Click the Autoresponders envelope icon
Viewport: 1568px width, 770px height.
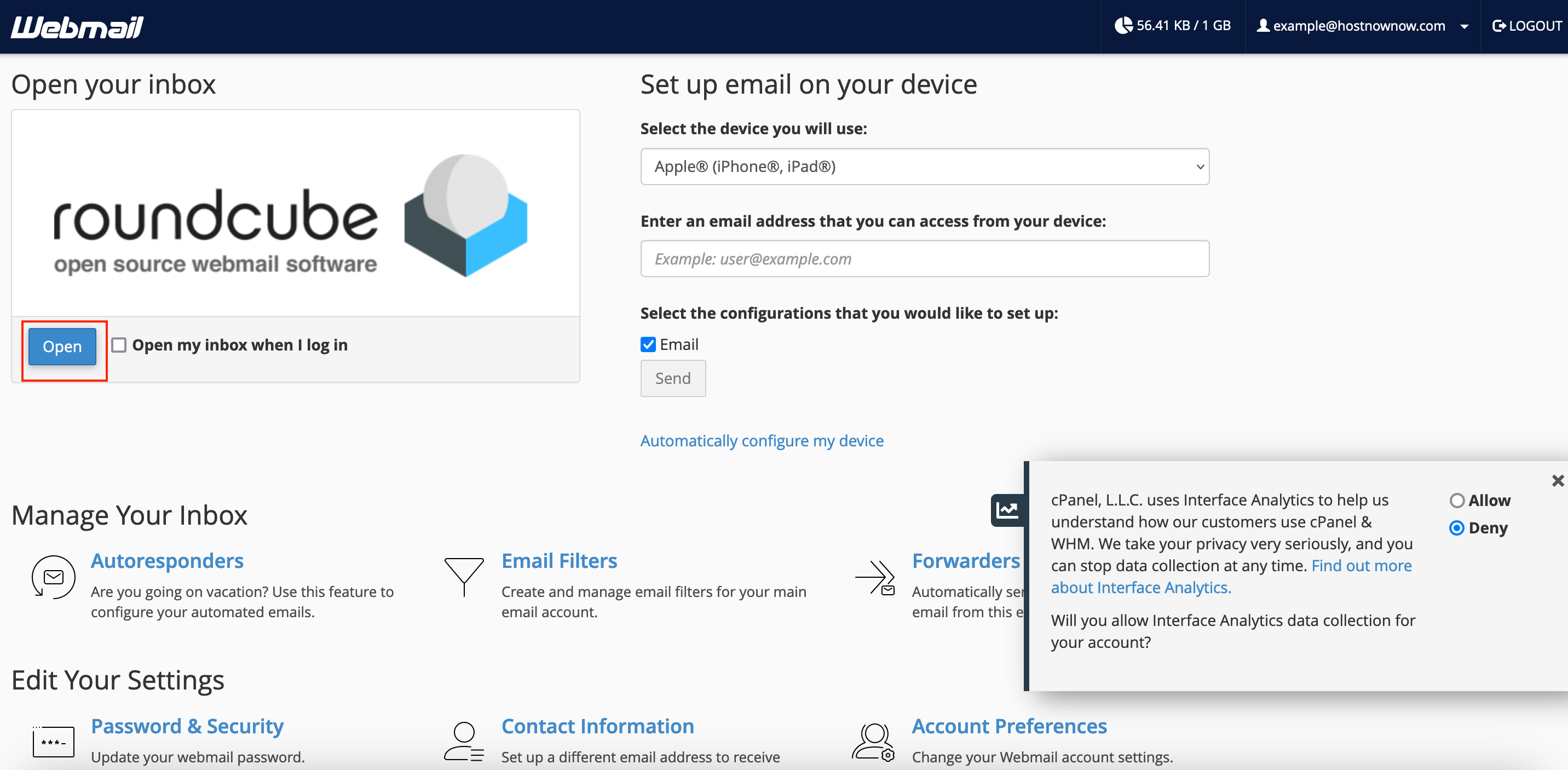pos(54,577)
